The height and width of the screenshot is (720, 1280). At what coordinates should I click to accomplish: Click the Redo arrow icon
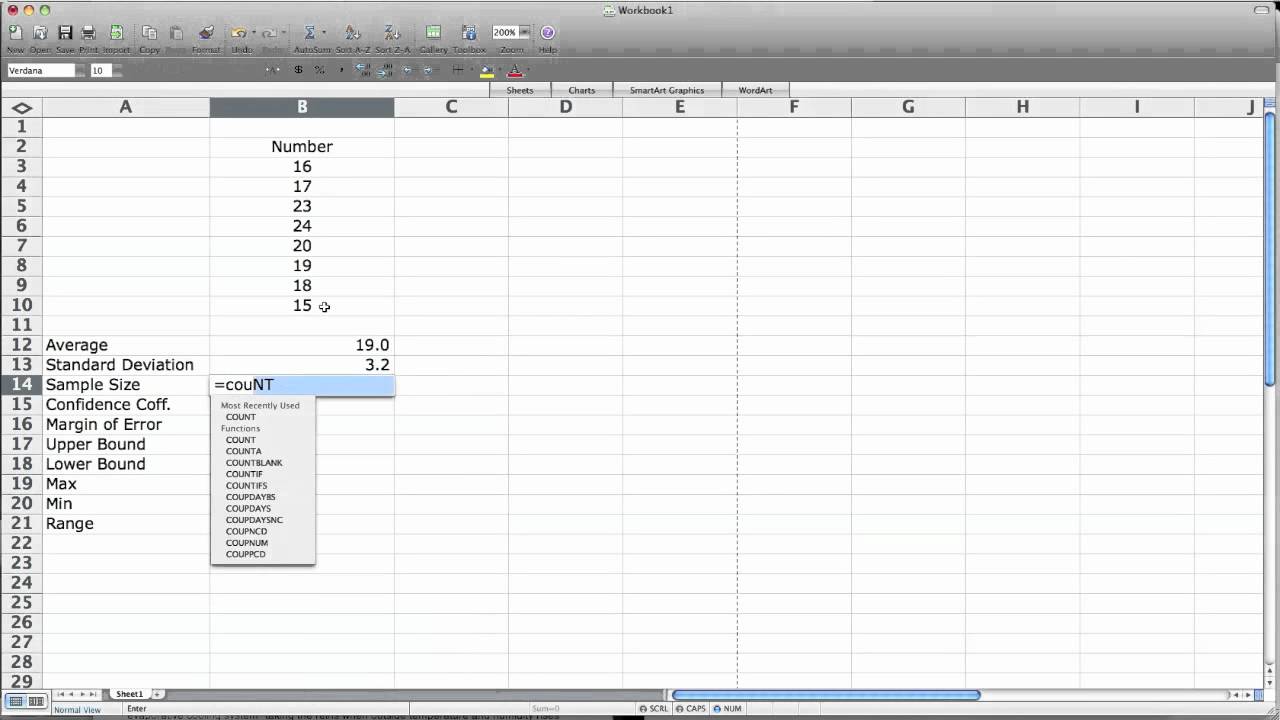(268, 33)
